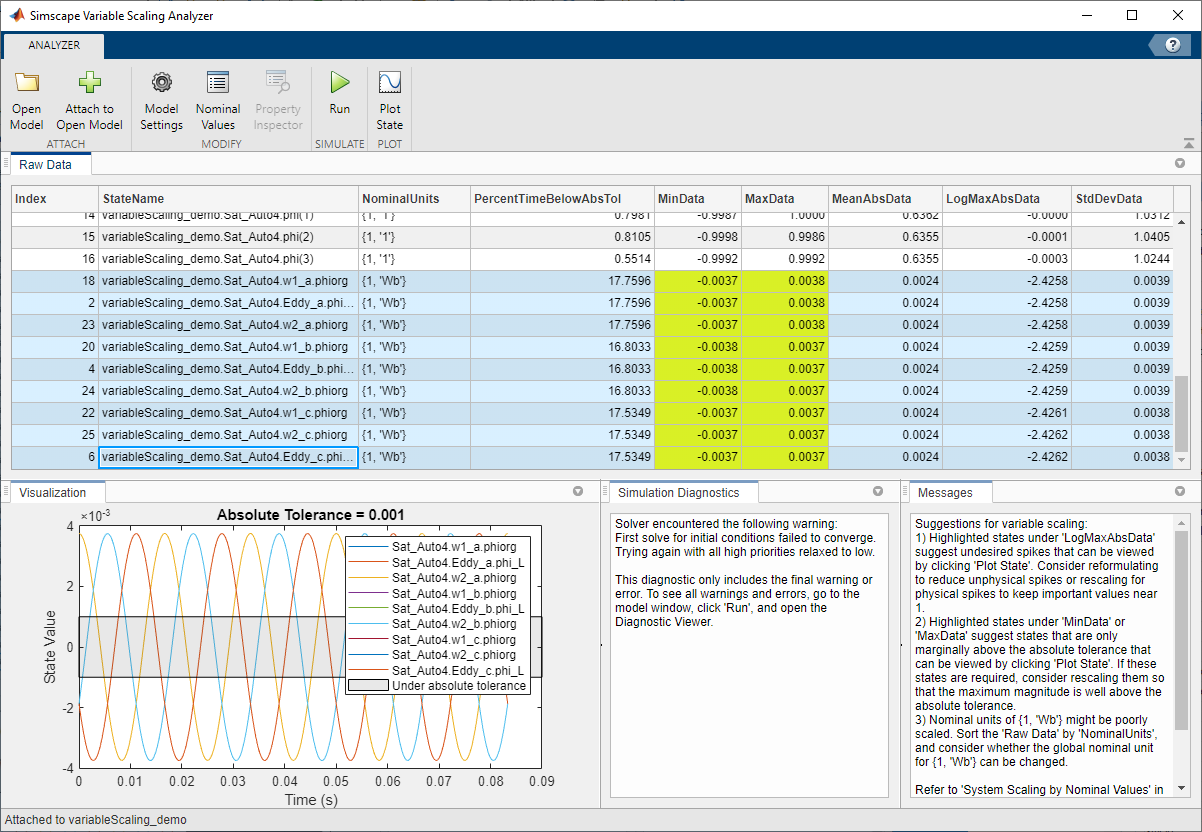Viewport: 1202px width, 832px height.
Task: Click the Open Model folder icon
Action: click(27, 84)
